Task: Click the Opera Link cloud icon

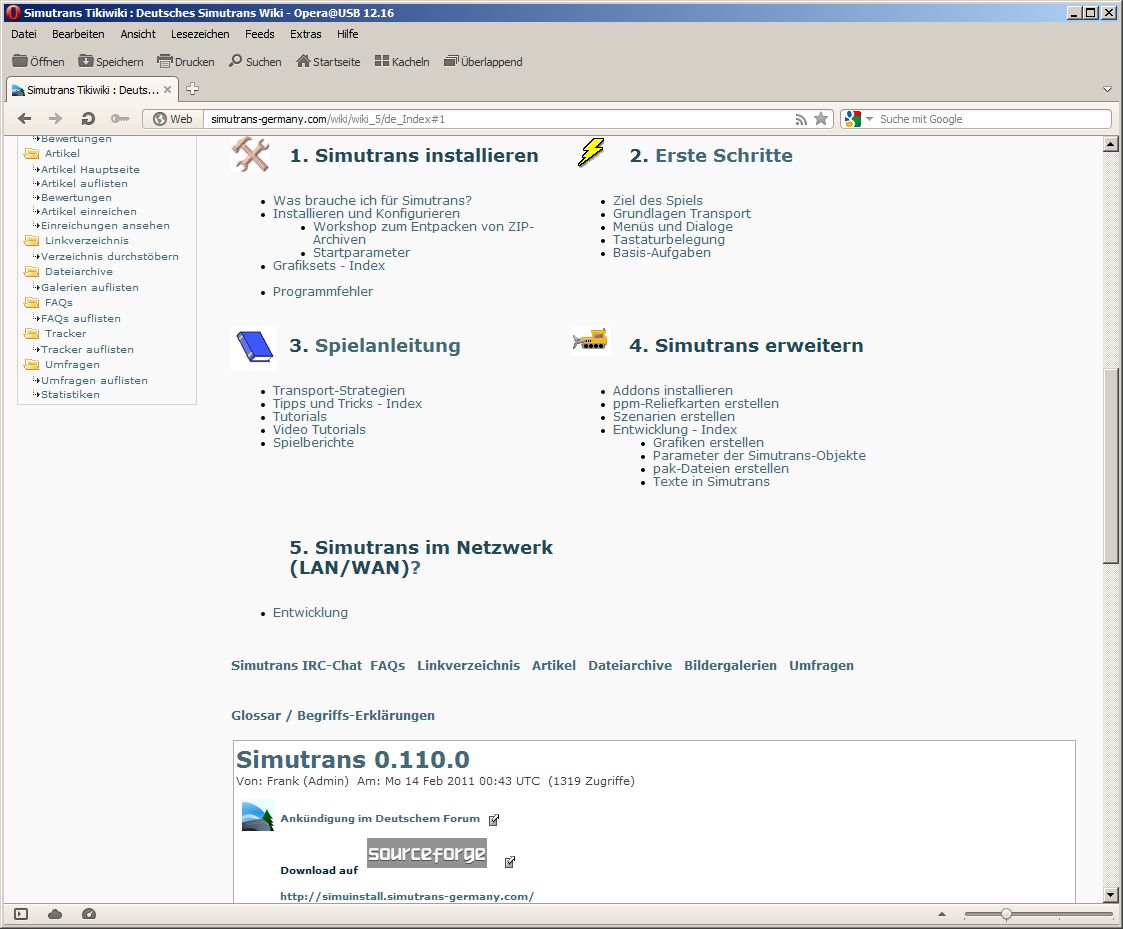Action: click(55, 914)
